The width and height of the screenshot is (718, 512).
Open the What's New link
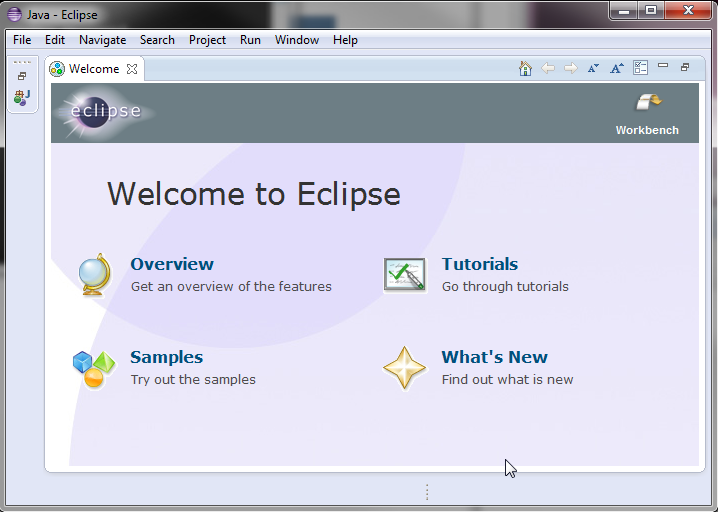[495, 357]
